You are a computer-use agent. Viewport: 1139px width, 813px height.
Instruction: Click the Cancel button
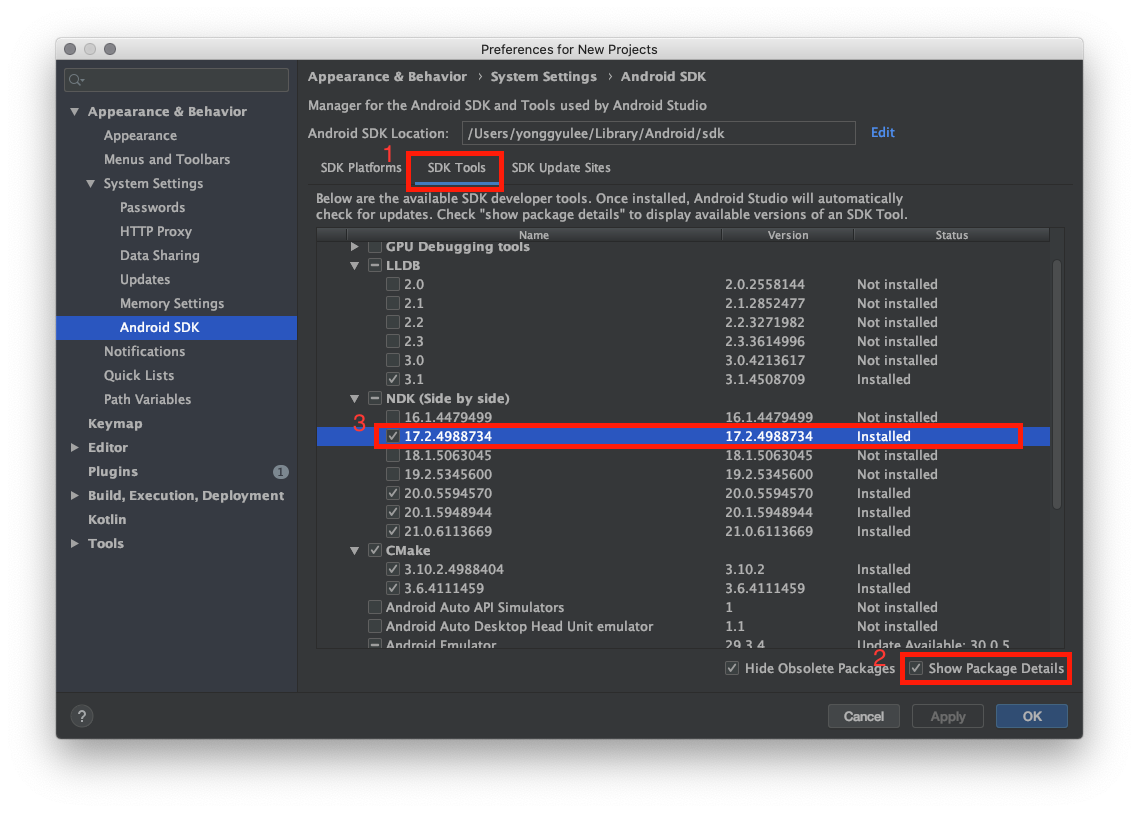[x=864, y=716]
